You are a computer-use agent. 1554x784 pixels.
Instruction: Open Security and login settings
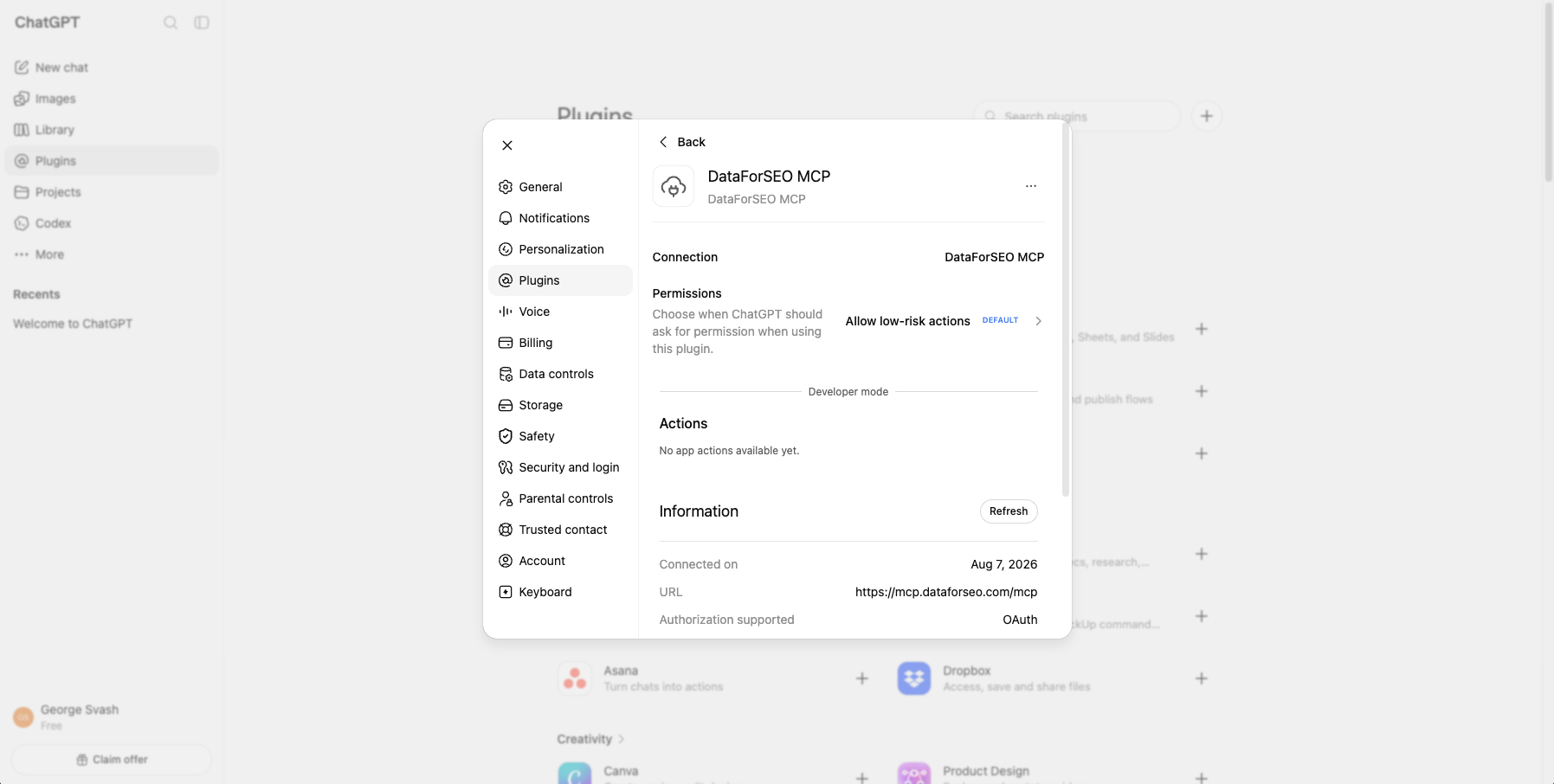pyautogui.click(x=560, y=467)
